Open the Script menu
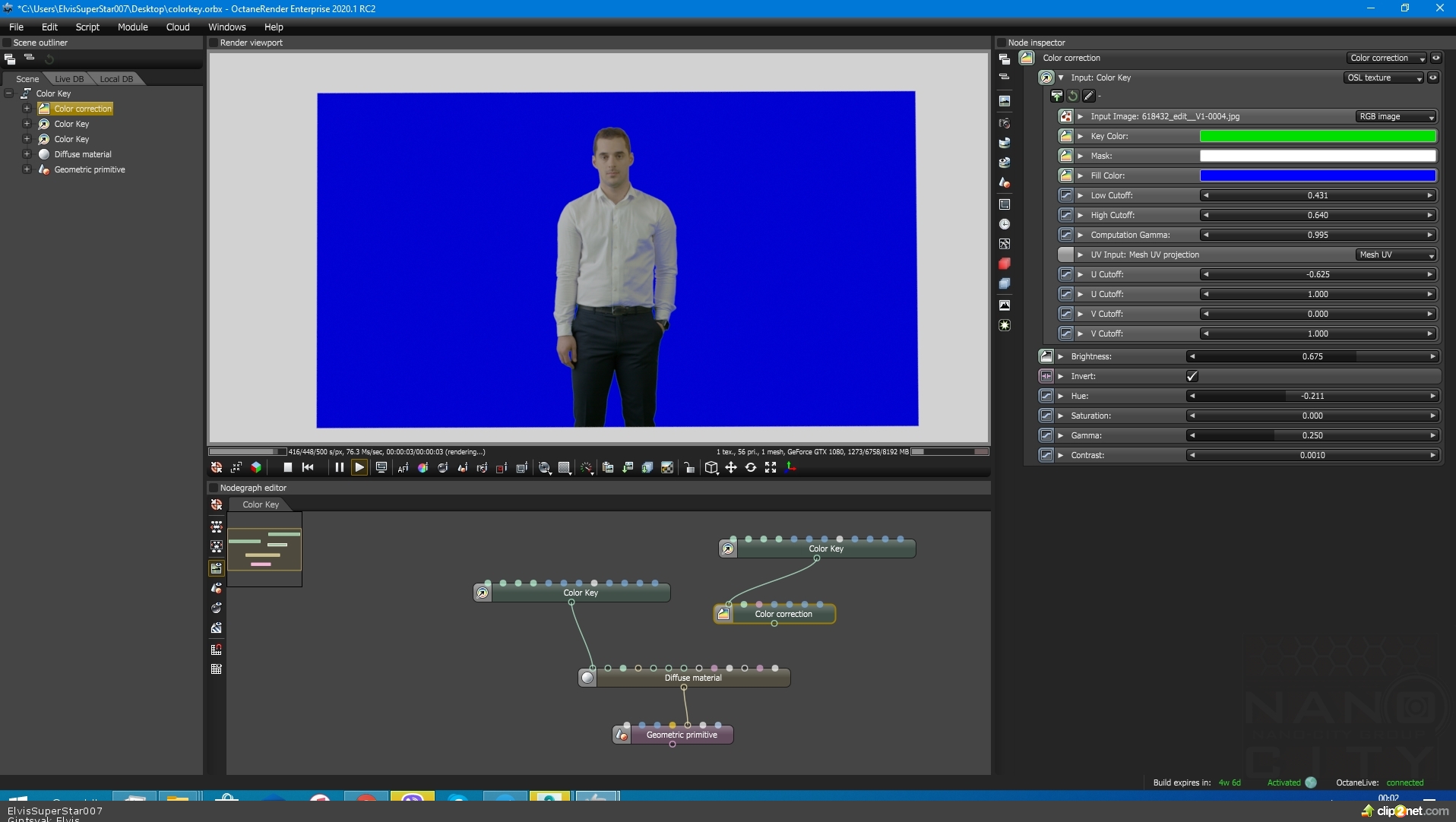Screen dimensions: 1456x822 point(87,27)
